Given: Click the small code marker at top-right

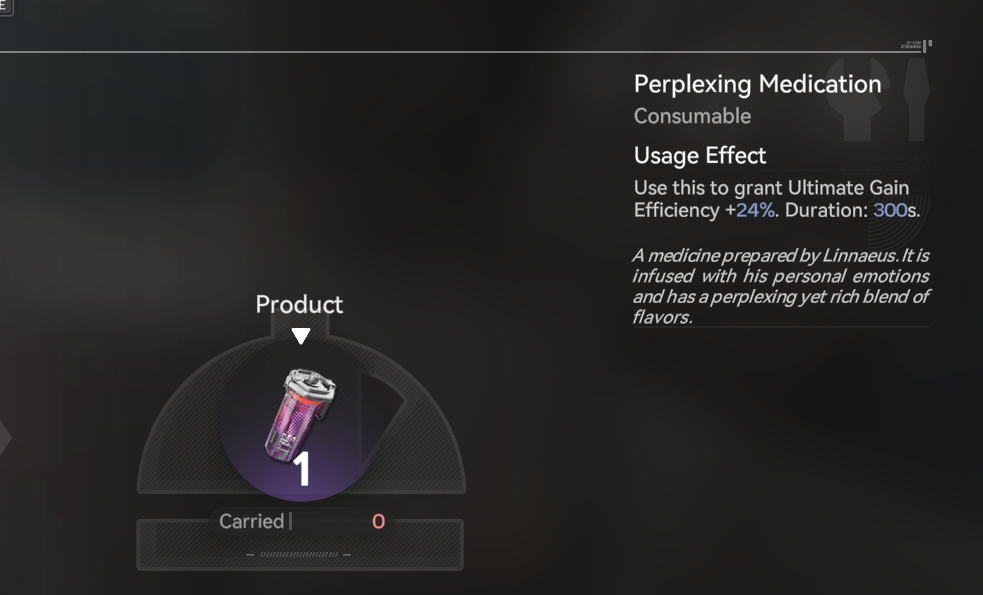Looking at the screenshot, I should pyautogui.click(x=917, y=45).
